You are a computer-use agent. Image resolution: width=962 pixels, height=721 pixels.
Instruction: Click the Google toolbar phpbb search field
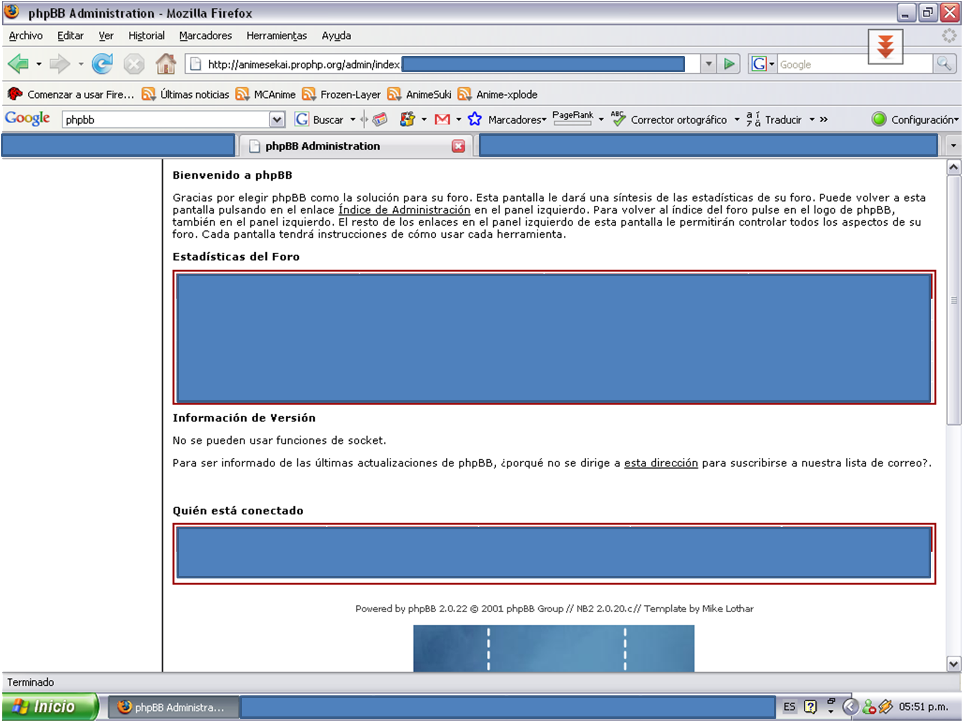point(166,120)
